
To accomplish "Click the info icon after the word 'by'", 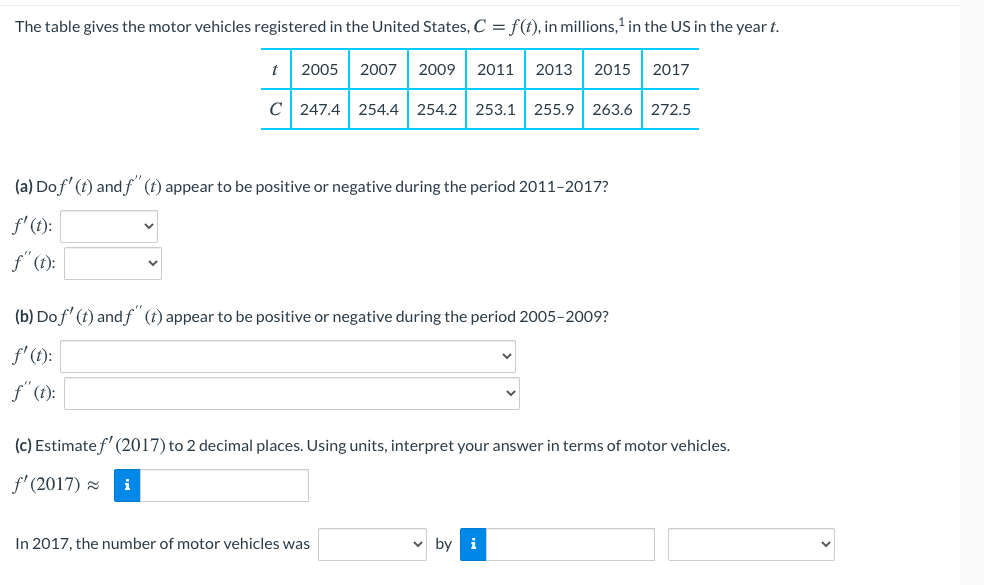I will pyautogui.click(x=472, y=544).
